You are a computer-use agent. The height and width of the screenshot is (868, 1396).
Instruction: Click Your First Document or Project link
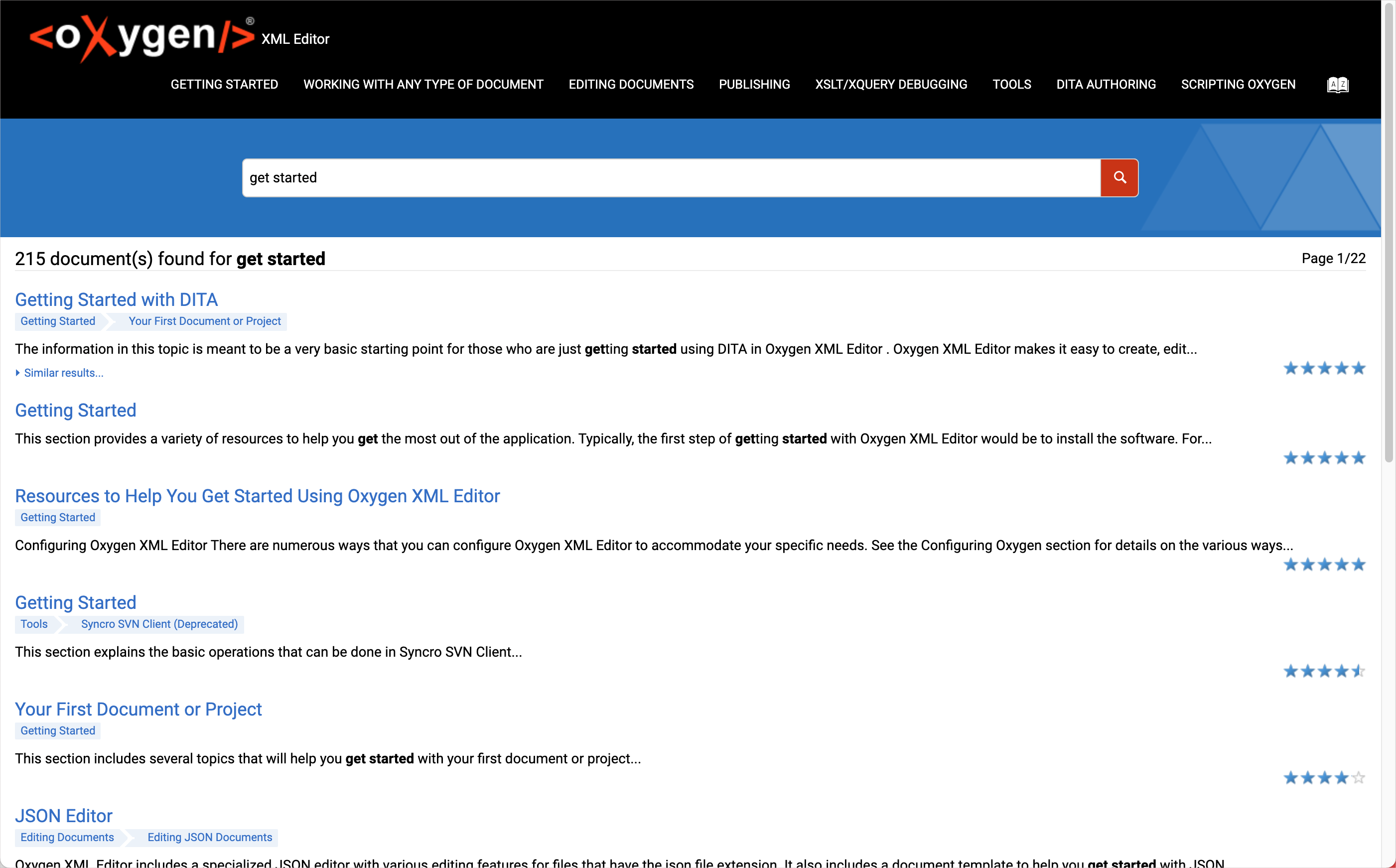[x=138, y=709]
